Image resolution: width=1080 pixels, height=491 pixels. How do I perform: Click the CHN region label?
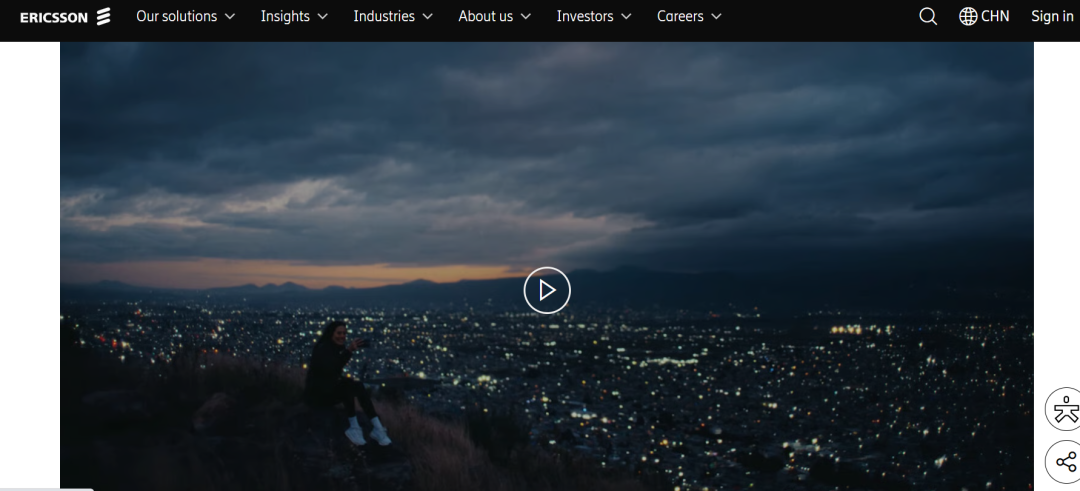(995, 16)
